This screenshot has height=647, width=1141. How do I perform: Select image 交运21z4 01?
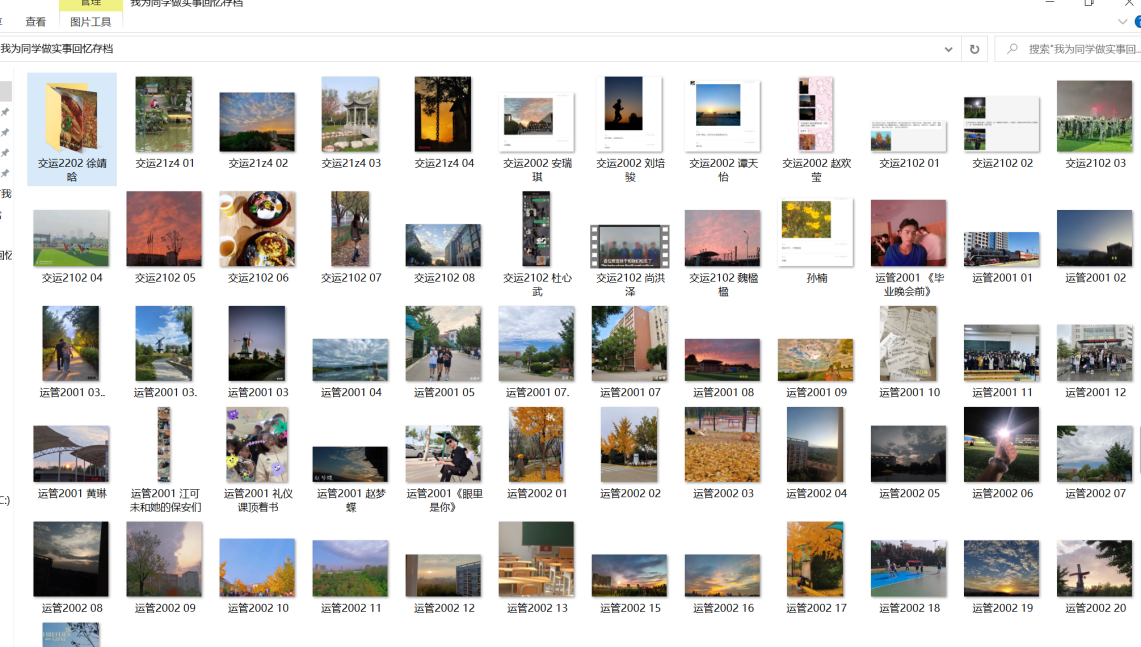(x=164, y=115)
